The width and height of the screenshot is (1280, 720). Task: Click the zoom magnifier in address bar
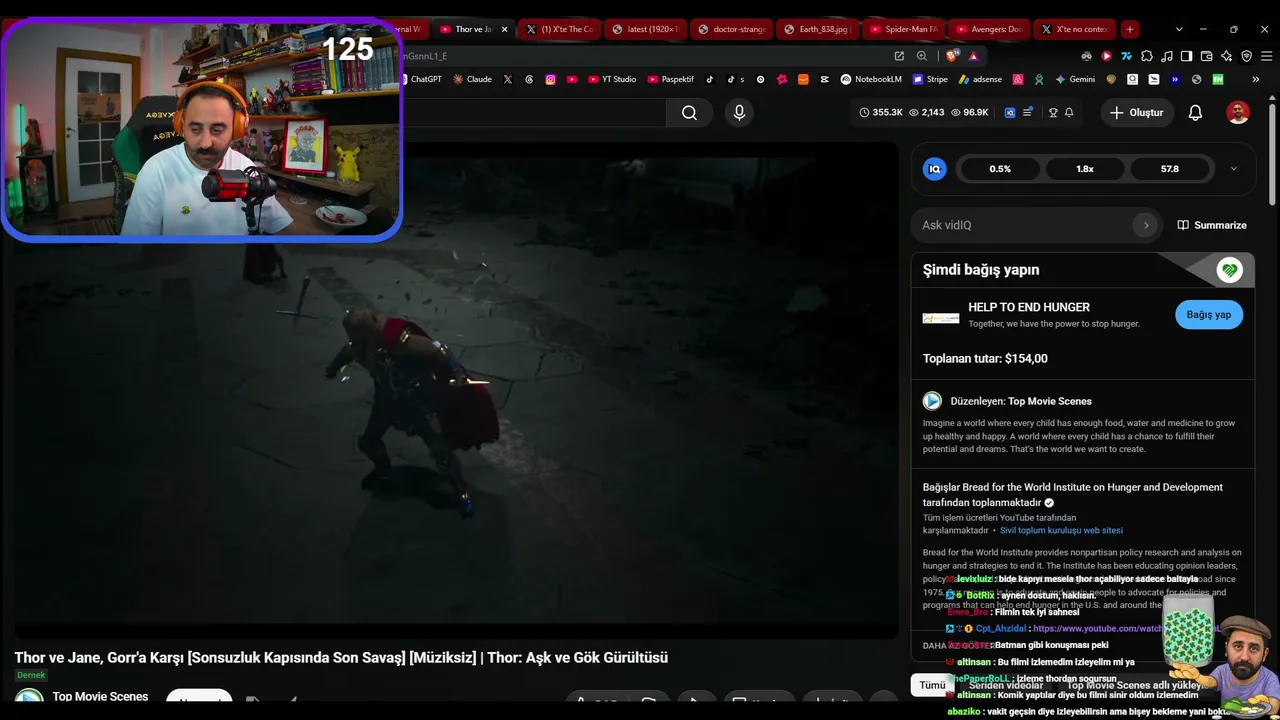[x=922, y=56]
